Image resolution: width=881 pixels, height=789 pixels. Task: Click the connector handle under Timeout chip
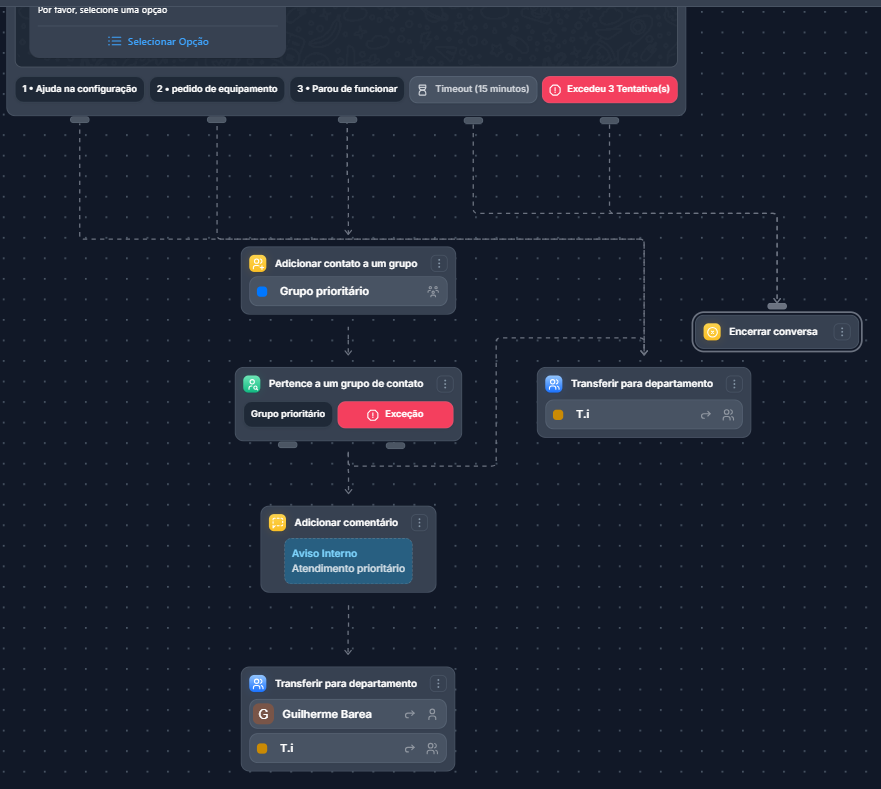pos(473,121)
